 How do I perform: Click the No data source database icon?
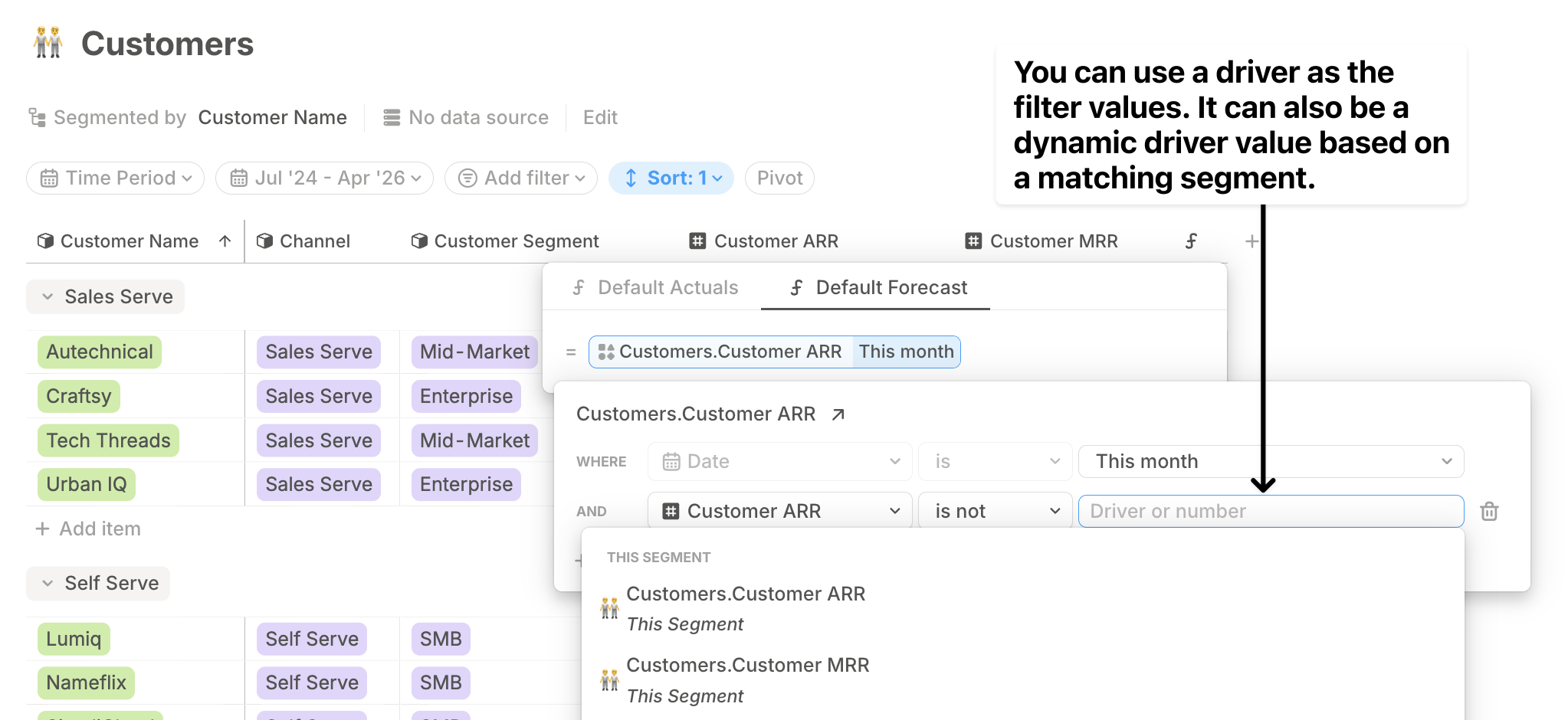point(392,117)
